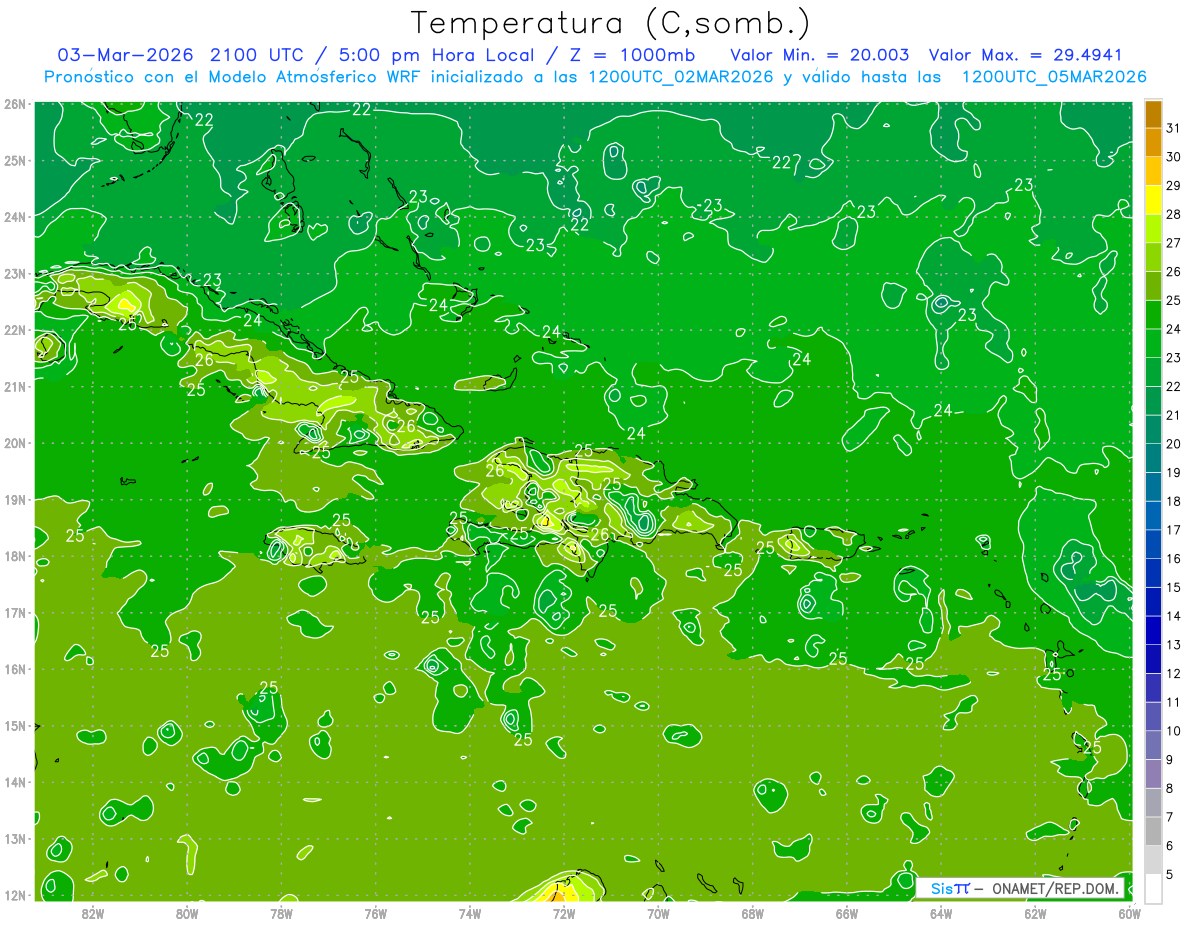This screenshot has height=927, width=1200.
Task: Click the white swatch below 5
Action: coord(1153,888)
